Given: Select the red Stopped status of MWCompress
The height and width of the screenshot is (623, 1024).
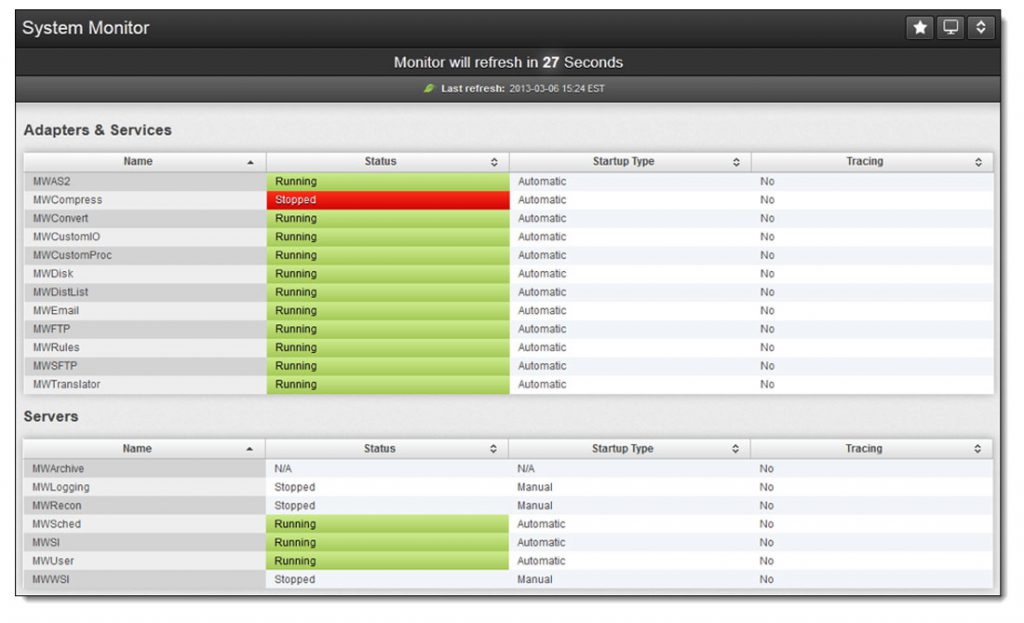Looking at the screenshot, I should point(387,200).
